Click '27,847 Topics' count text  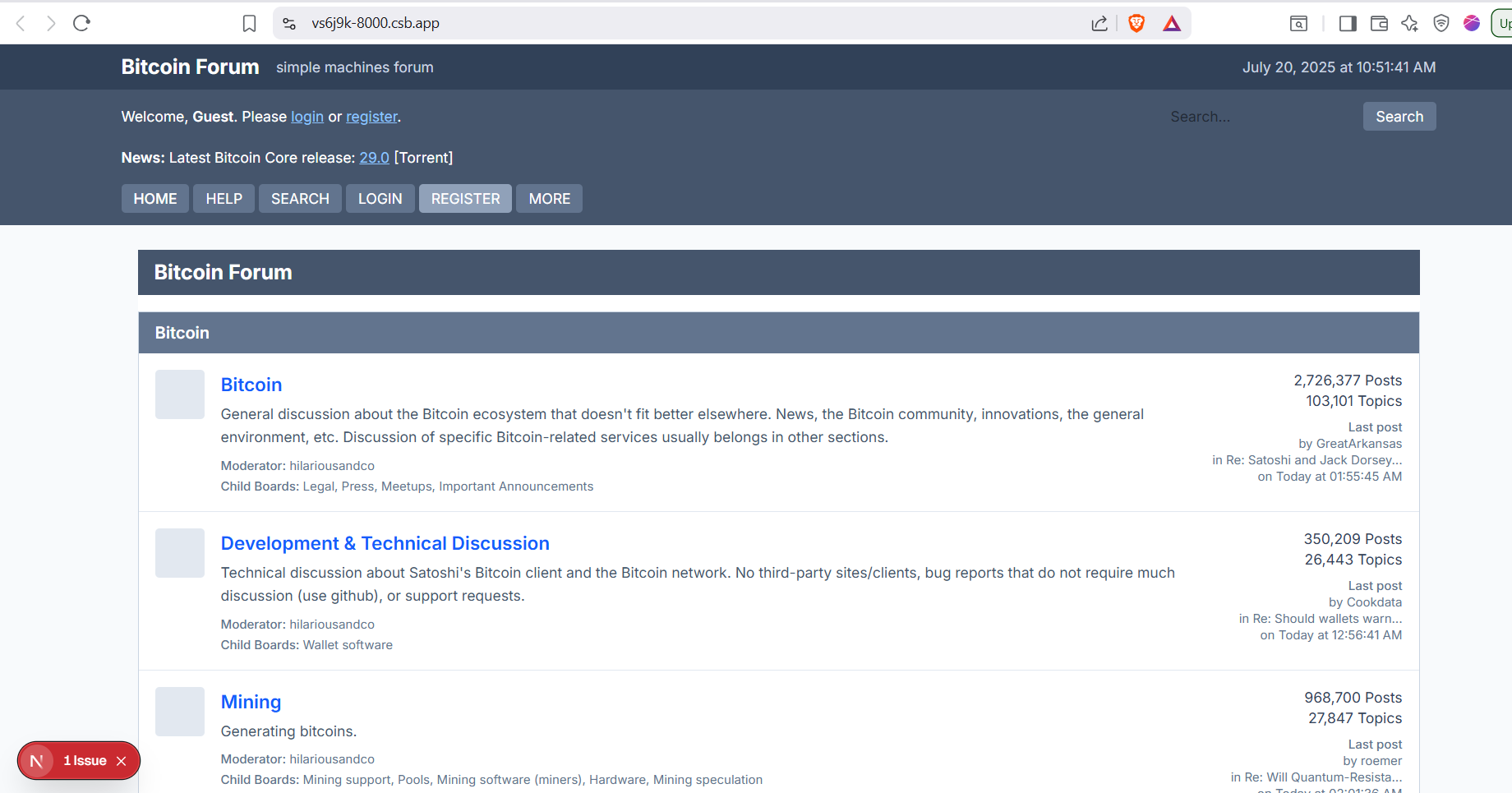tap(1355, 718)
